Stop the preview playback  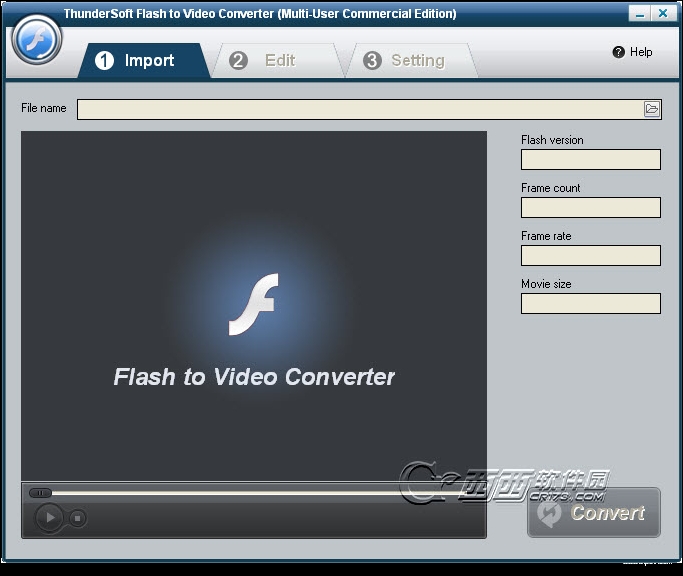[78, 518]
